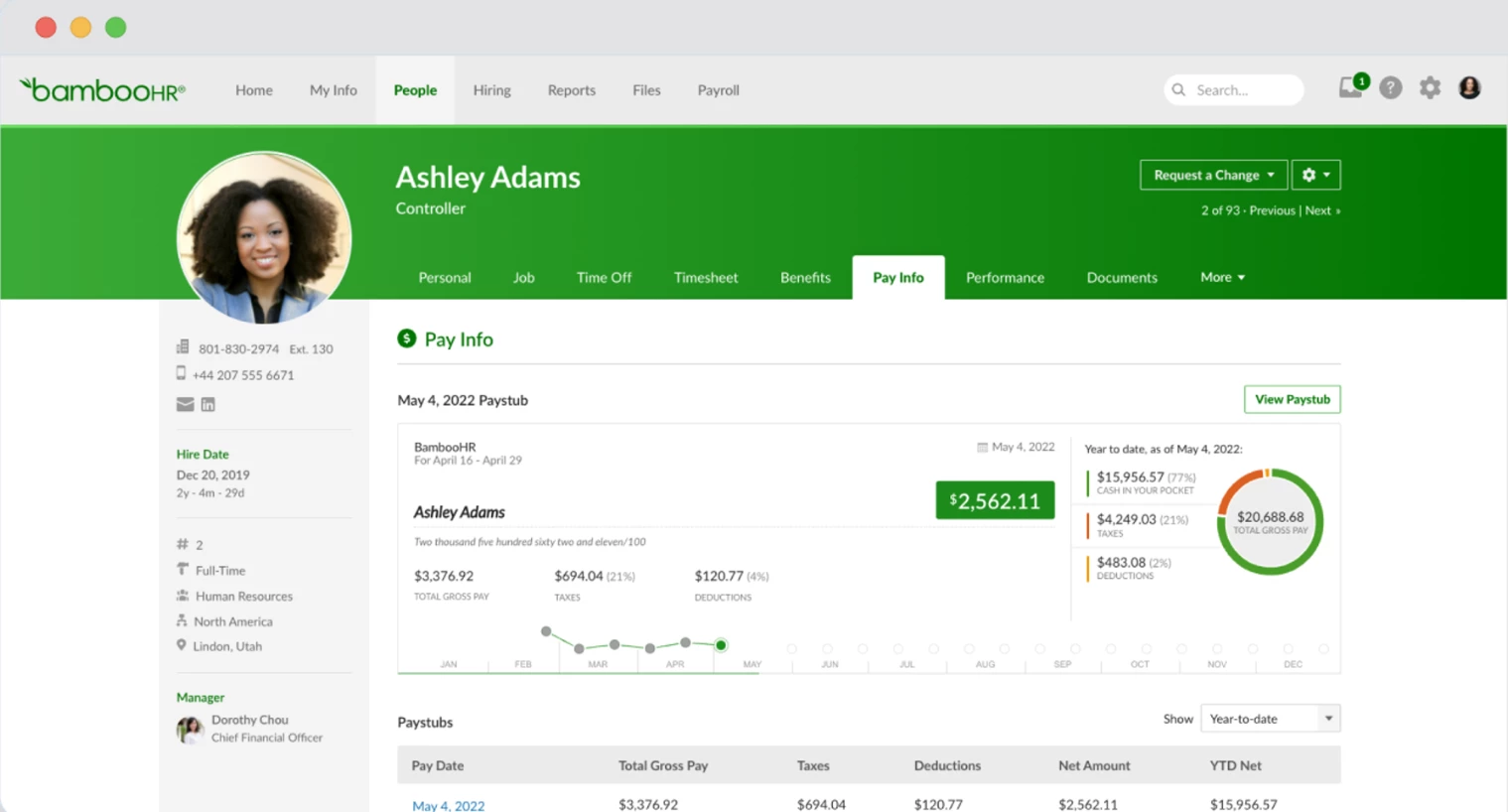Open the profile gear actions dropdown
This screenshot has height=812, width=1508.
(x=1316, y=175)
